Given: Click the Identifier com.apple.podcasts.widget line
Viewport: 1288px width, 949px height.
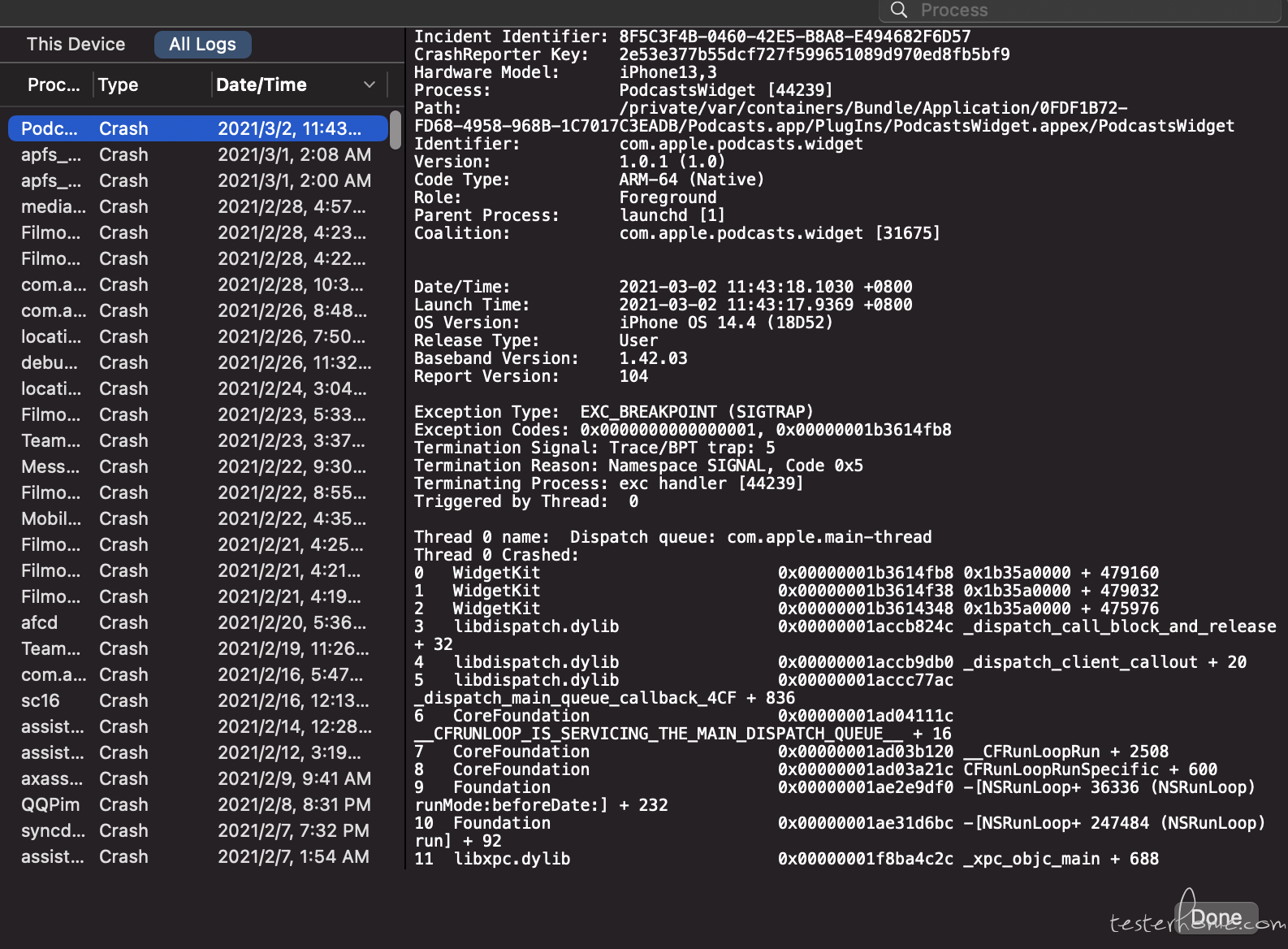Looking at the screenshot, I should 638,144.
